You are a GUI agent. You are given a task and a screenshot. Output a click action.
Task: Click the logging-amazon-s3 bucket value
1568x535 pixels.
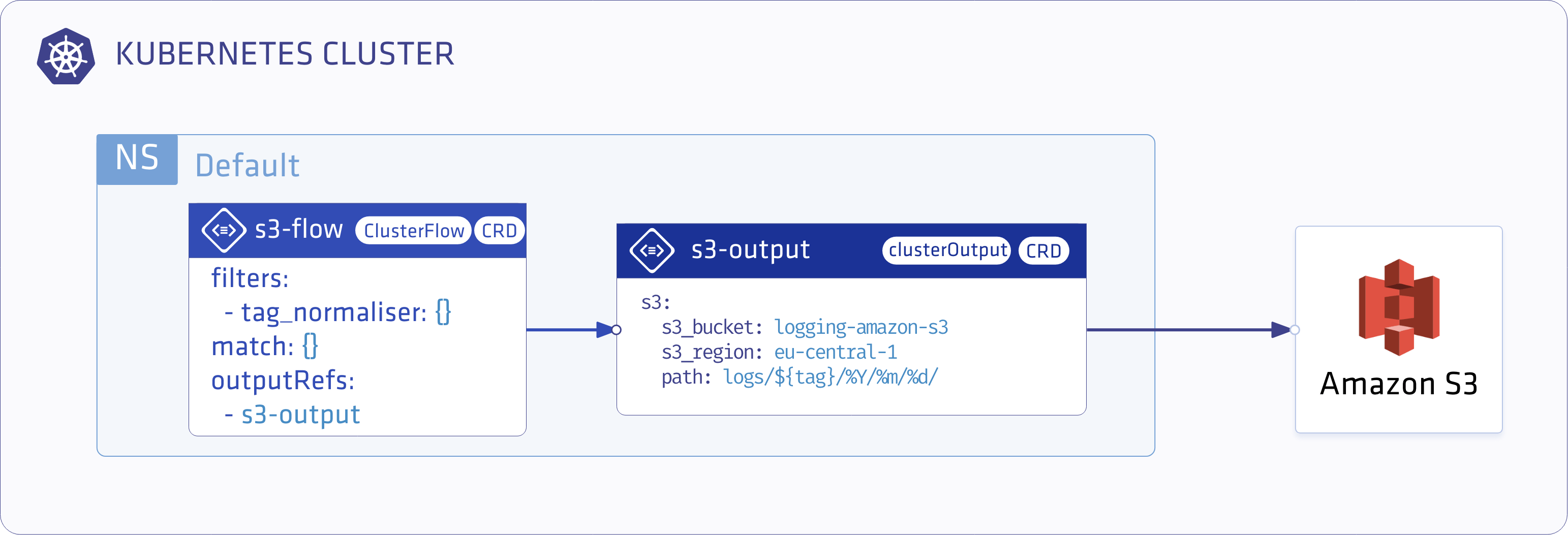860,327
